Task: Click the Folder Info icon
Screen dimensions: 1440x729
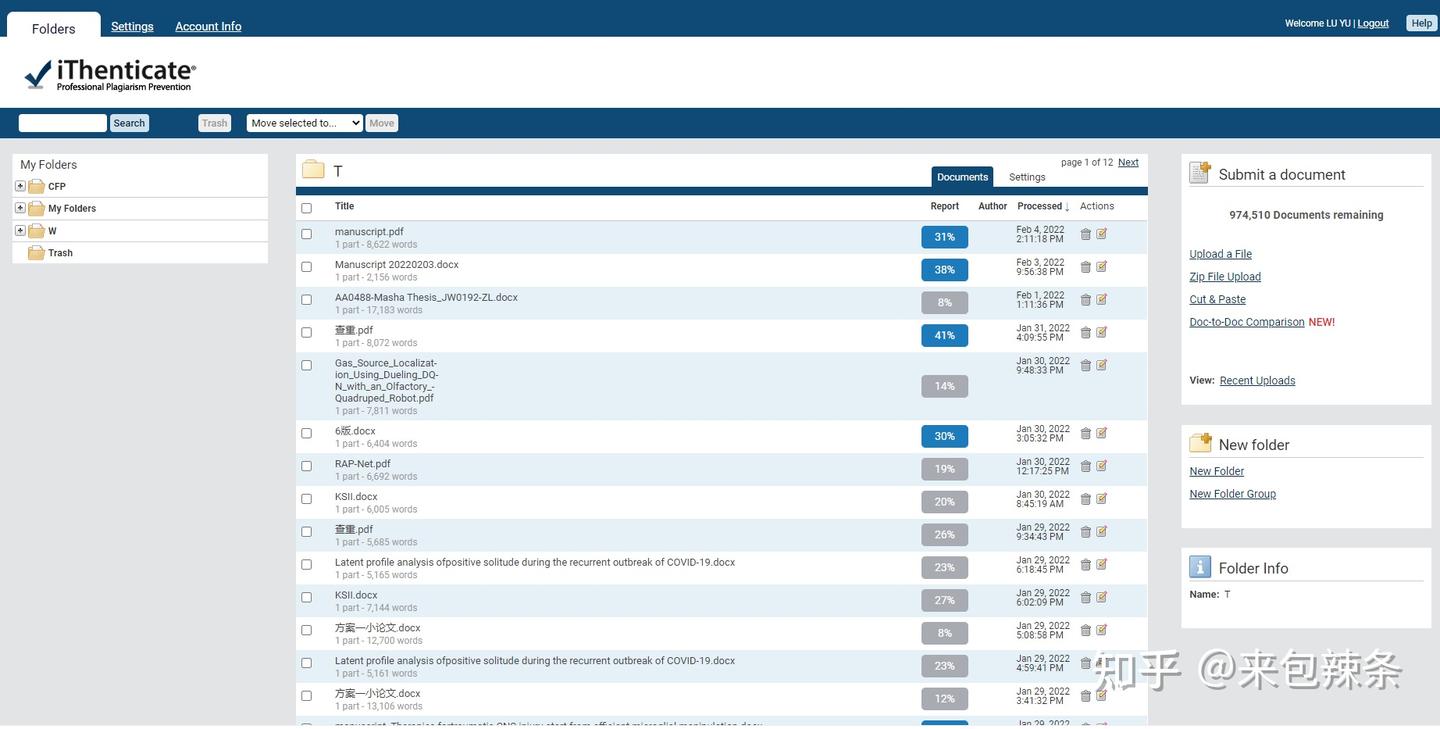Action: [x=1200, y=567]
